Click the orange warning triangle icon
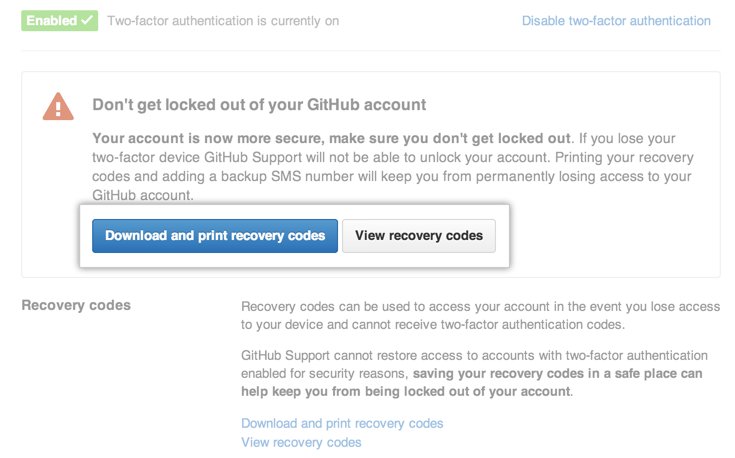The width and height of the screenshot is (735, 458). tap(58, 106)
